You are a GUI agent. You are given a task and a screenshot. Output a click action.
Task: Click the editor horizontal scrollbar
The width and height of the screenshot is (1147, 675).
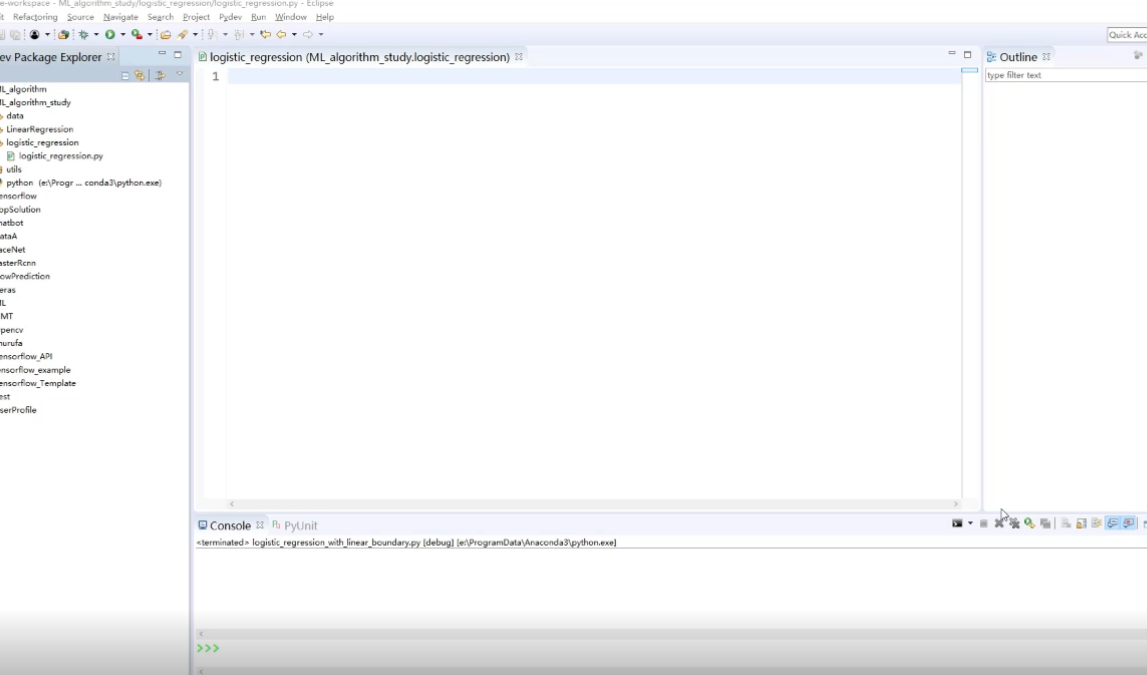point(592,504)
